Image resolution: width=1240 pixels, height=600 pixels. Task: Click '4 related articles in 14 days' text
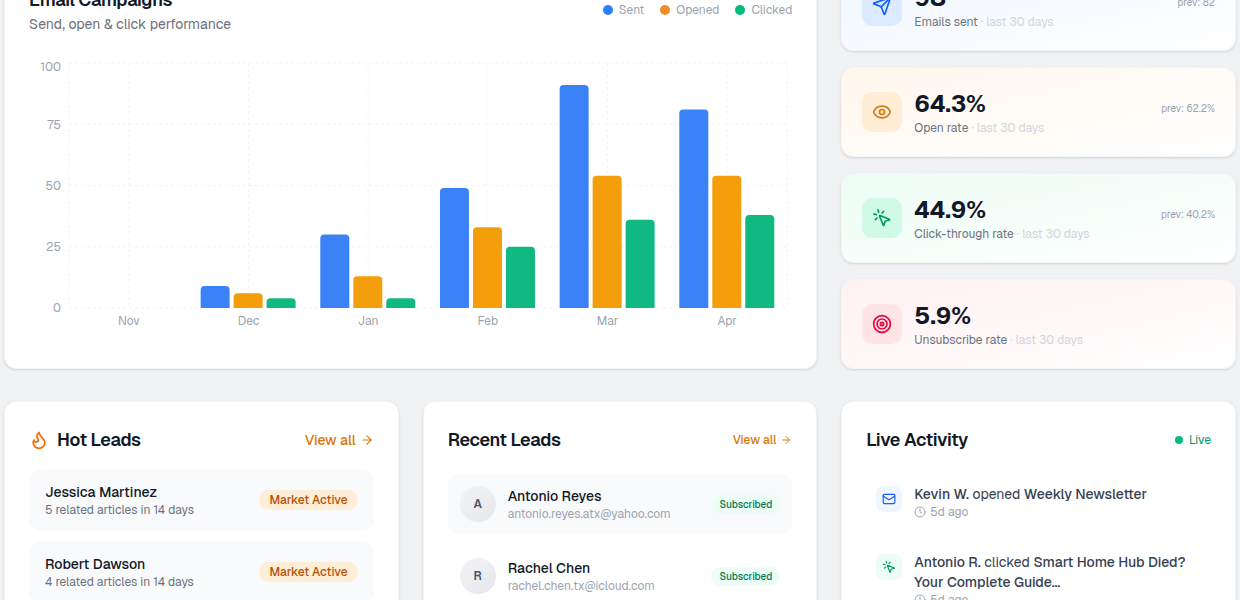tap(119, 582)
